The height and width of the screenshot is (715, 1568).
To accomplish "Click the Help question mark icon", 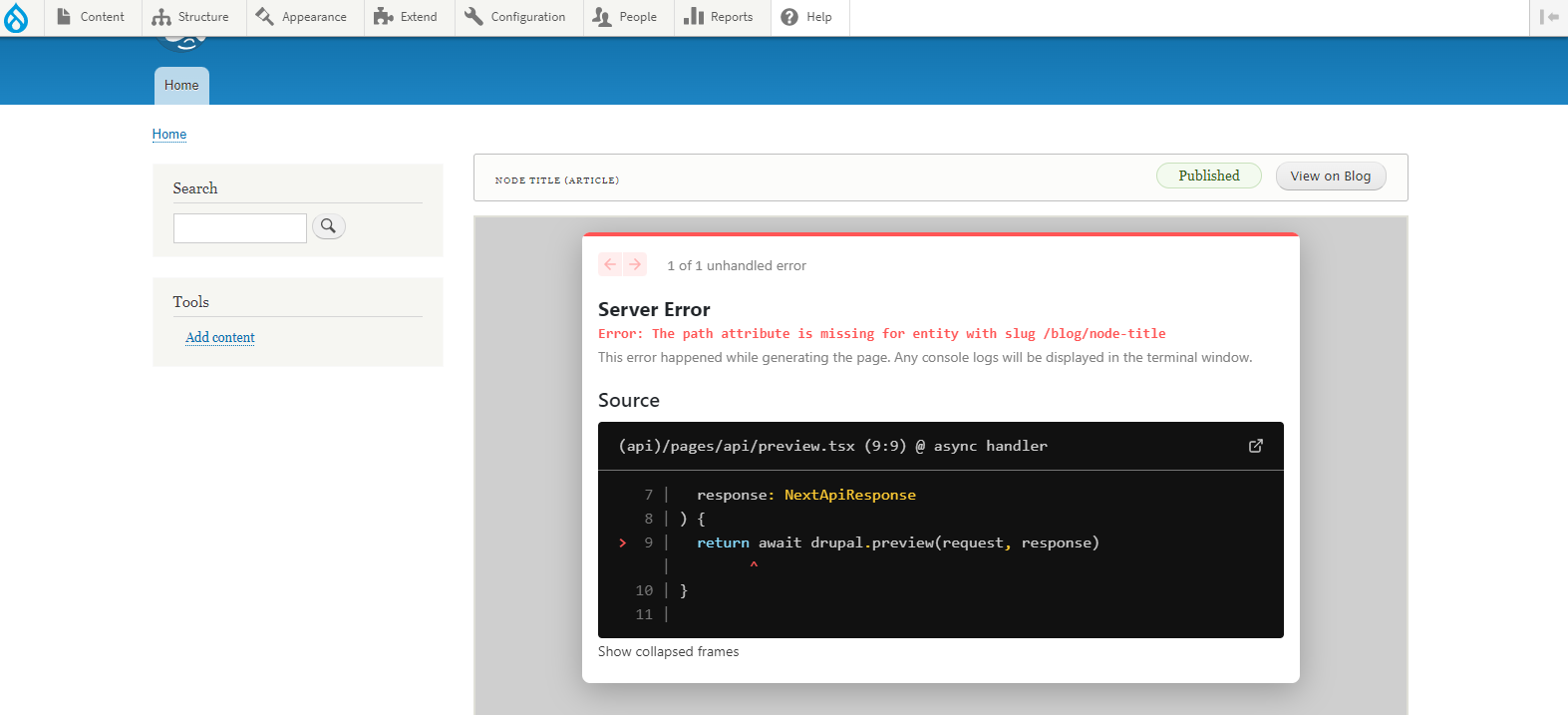I will (789, 17).
